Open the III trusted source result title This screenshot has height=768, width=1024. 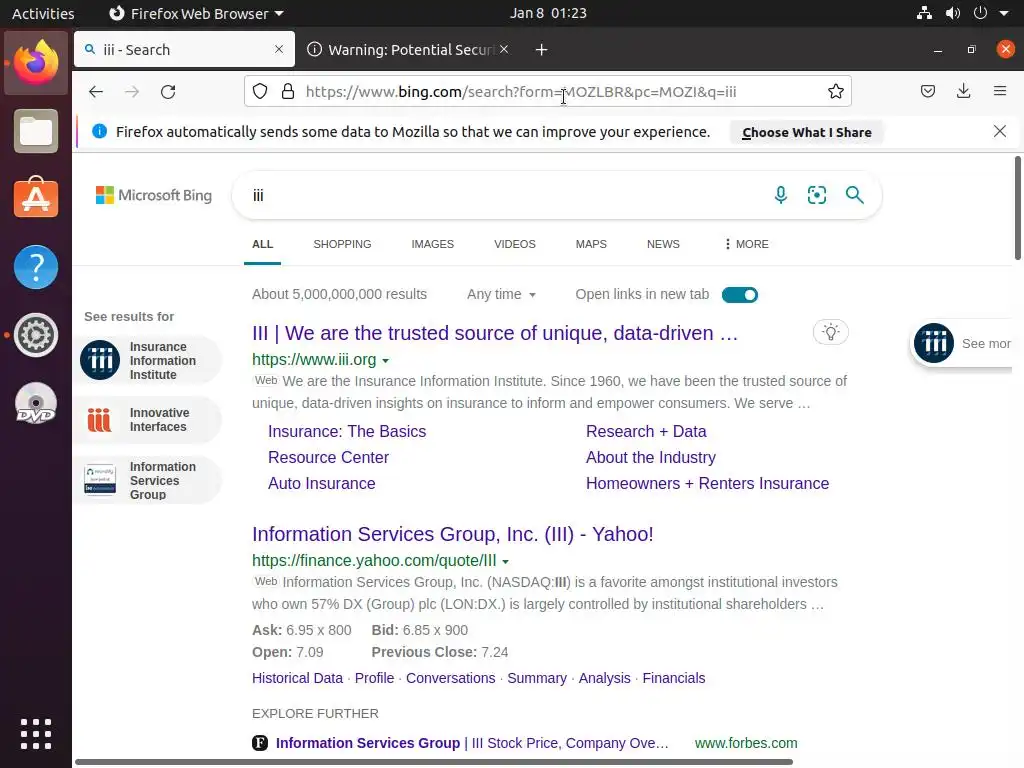click(495, 333)
